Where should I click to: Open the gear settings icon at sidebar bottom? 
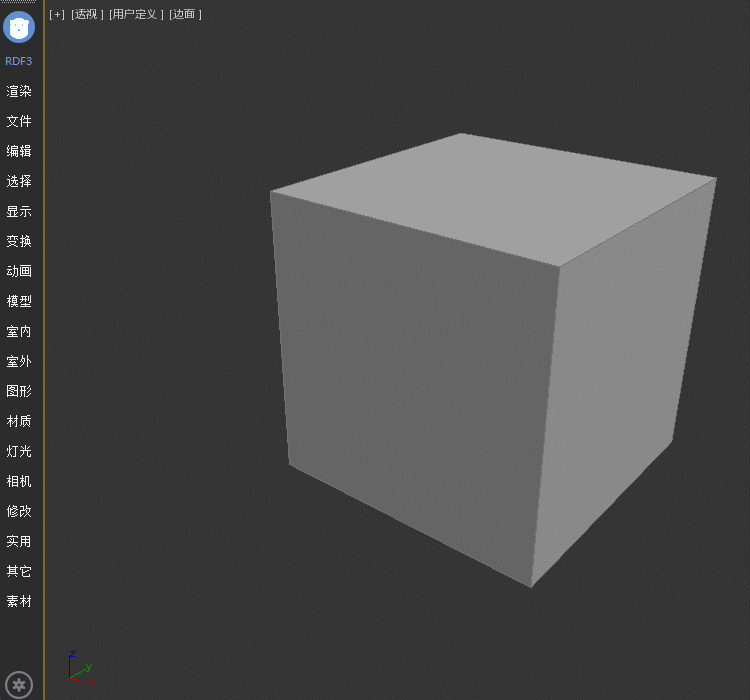tap(19, 685)
